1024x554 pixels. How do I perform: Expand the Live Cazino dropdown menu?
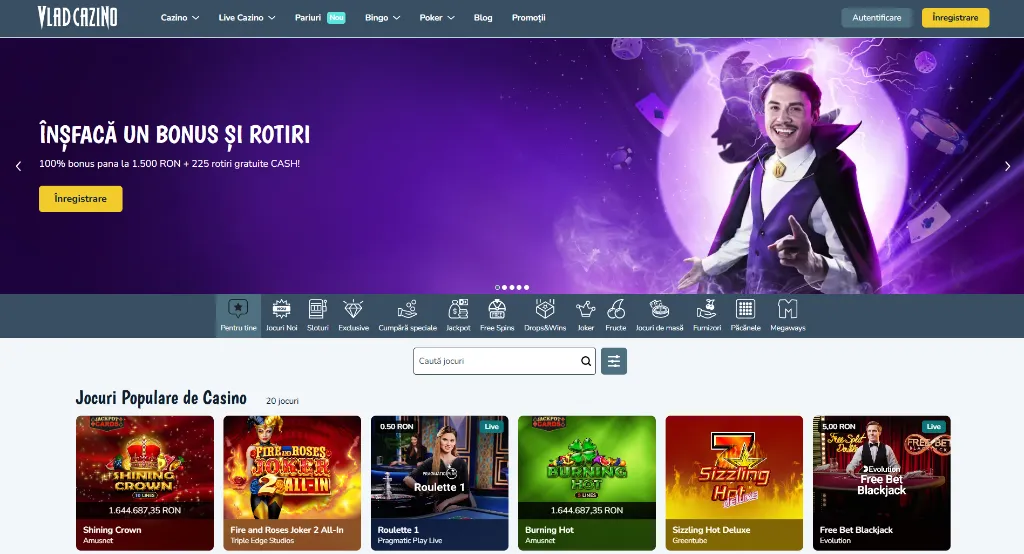tap(246, 18)
